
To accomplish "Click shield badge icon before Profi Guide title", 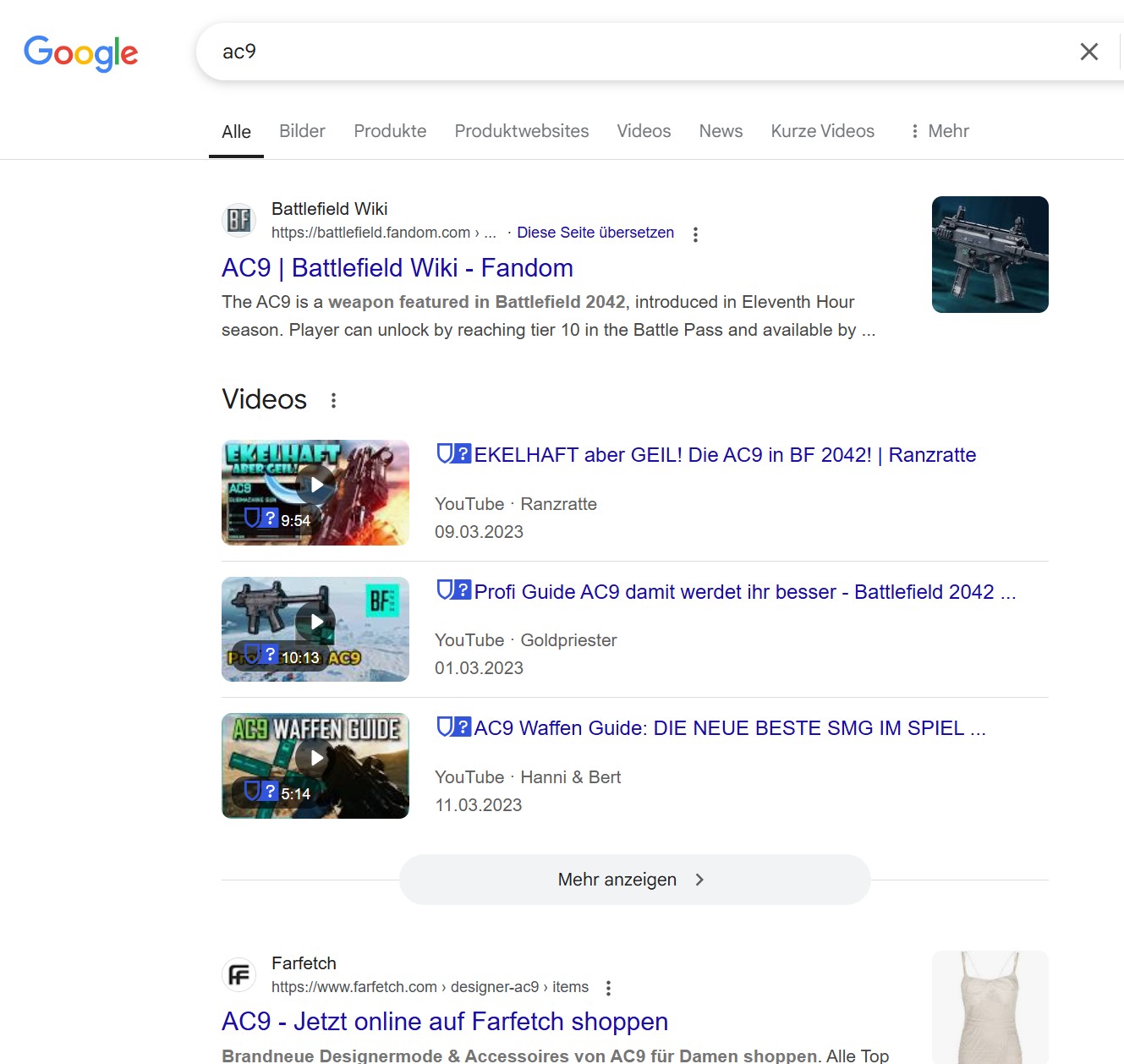I will point(453,590).
